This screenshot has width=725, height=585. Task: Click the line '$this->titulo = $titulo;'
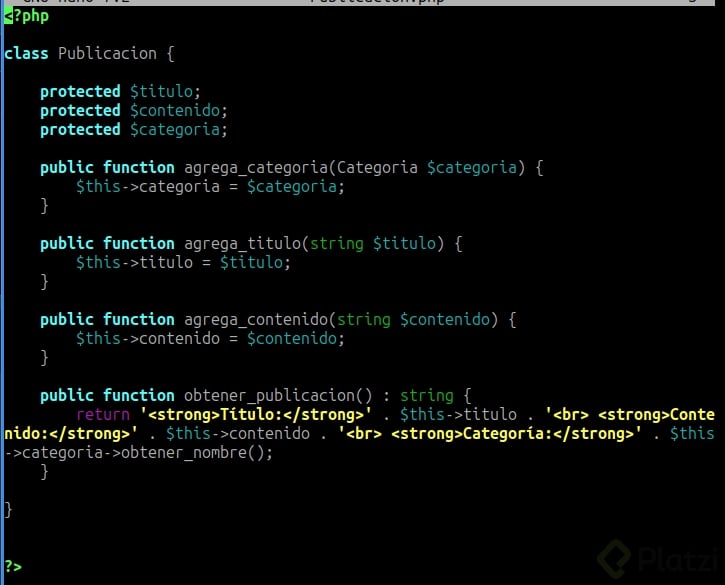click(x=184, y=262)
